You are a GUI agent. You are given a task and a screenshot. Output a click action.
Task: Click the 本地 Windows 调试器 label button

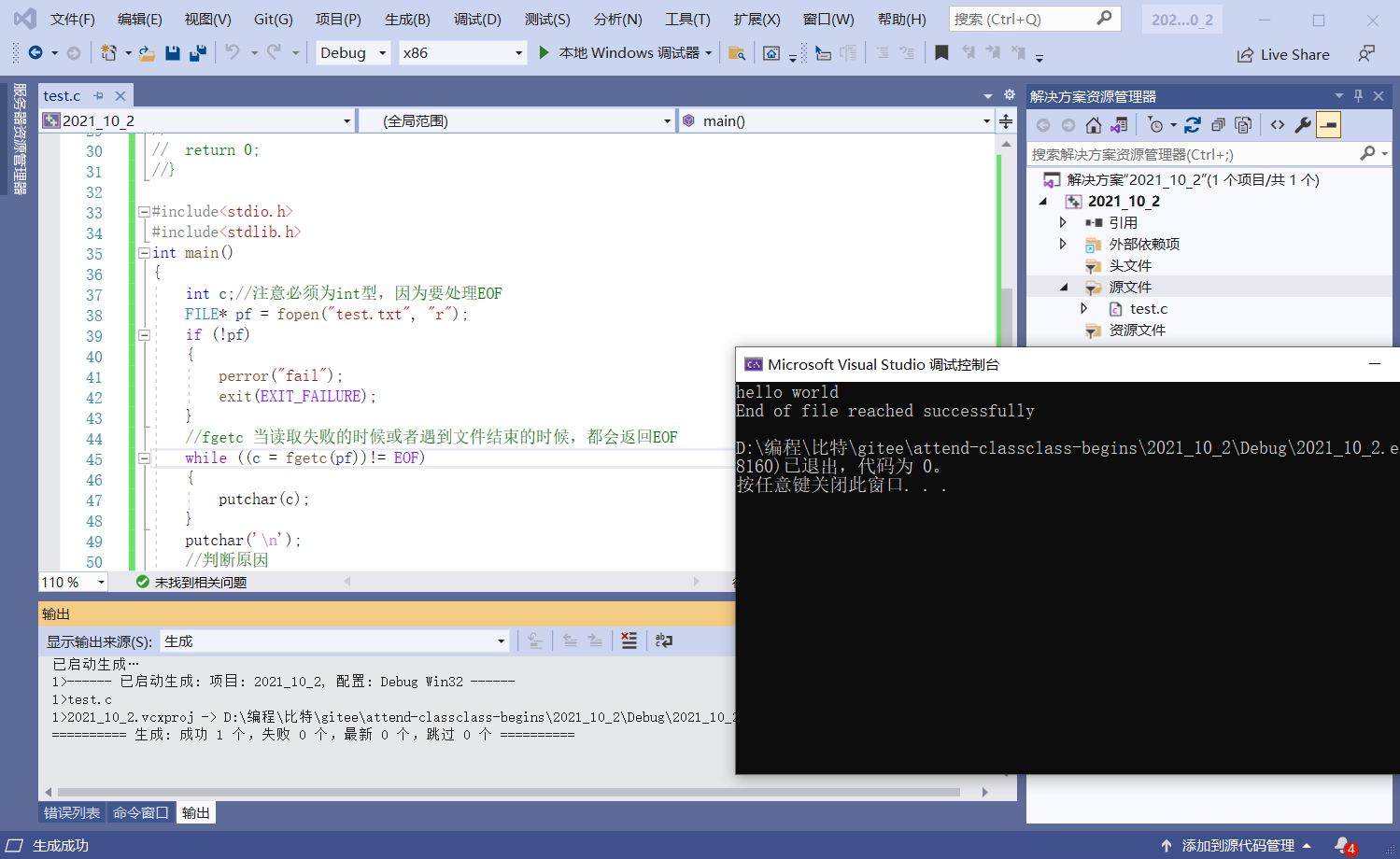coord(629,53)
